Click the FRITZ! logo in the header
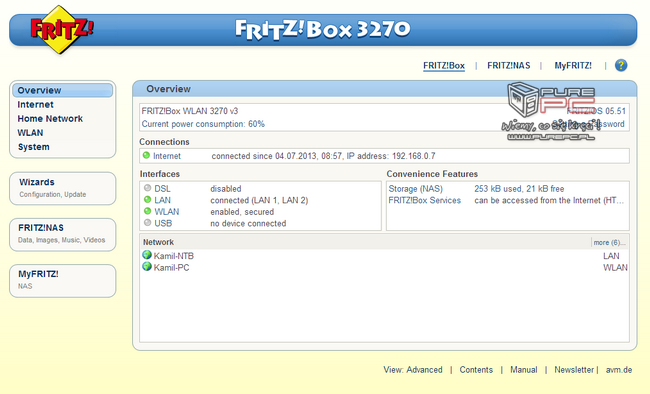The image size is (650, 394). [x=62, y=29]
